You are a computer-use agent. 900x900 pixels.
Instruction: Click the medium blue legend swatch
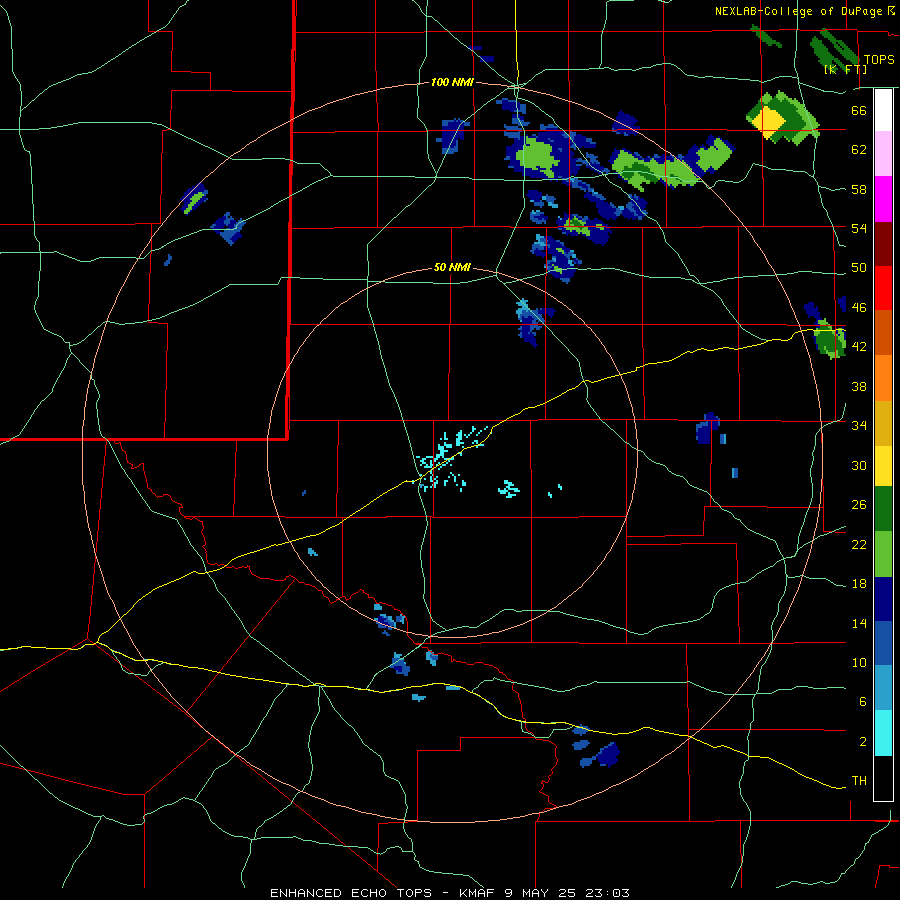click(883, 643)
